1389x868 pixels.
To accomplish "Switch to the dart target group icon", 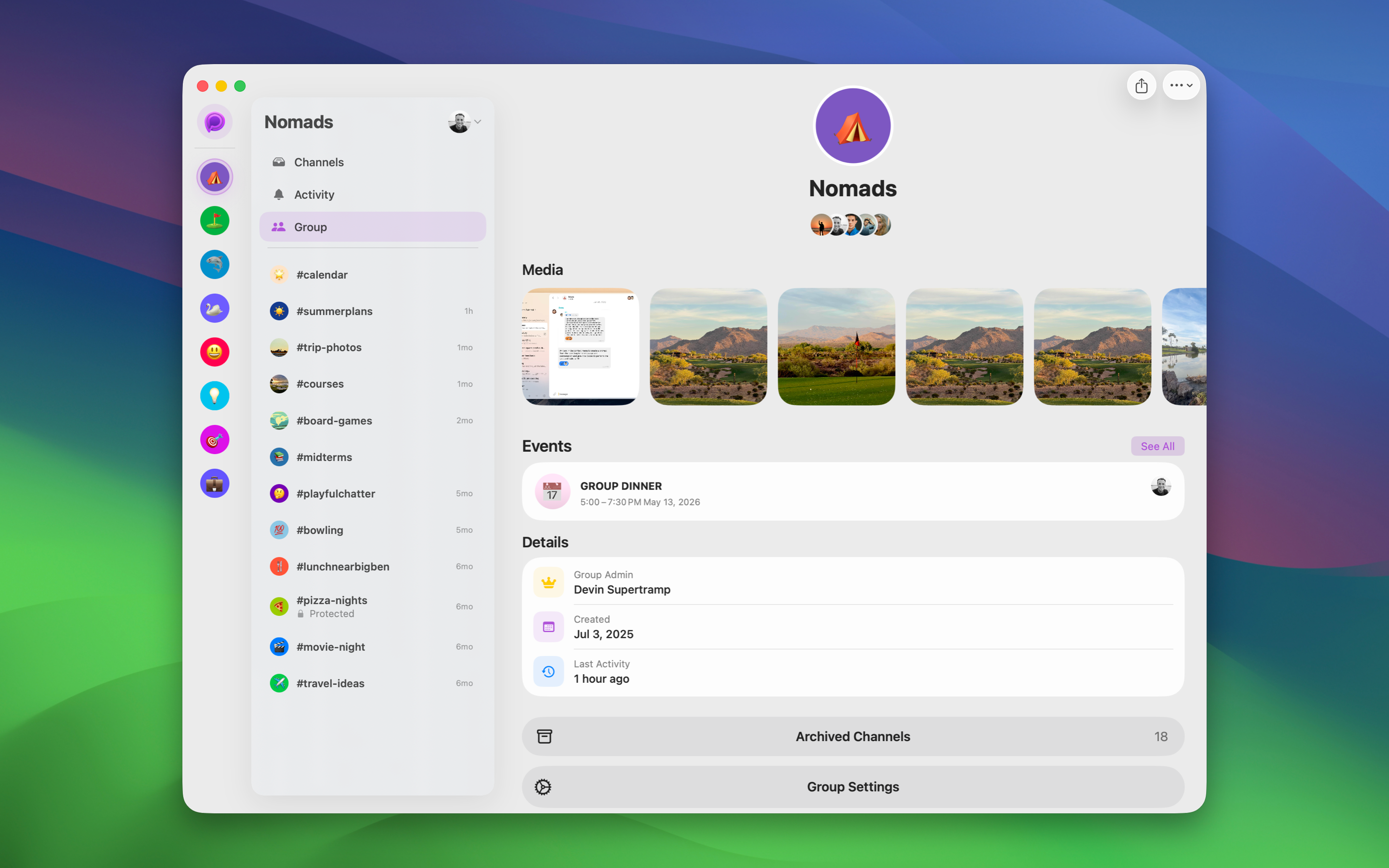I will tap(215, 440).
